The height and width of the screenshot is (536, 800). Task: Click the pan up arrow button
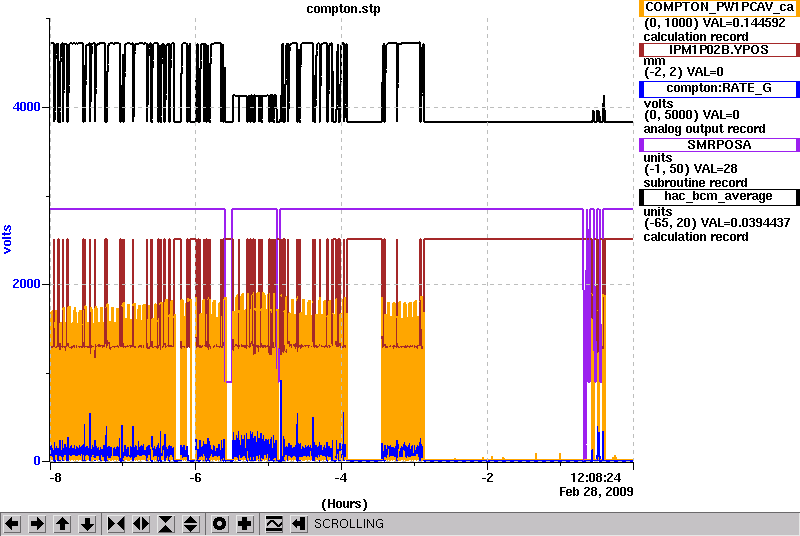(62, 524)
